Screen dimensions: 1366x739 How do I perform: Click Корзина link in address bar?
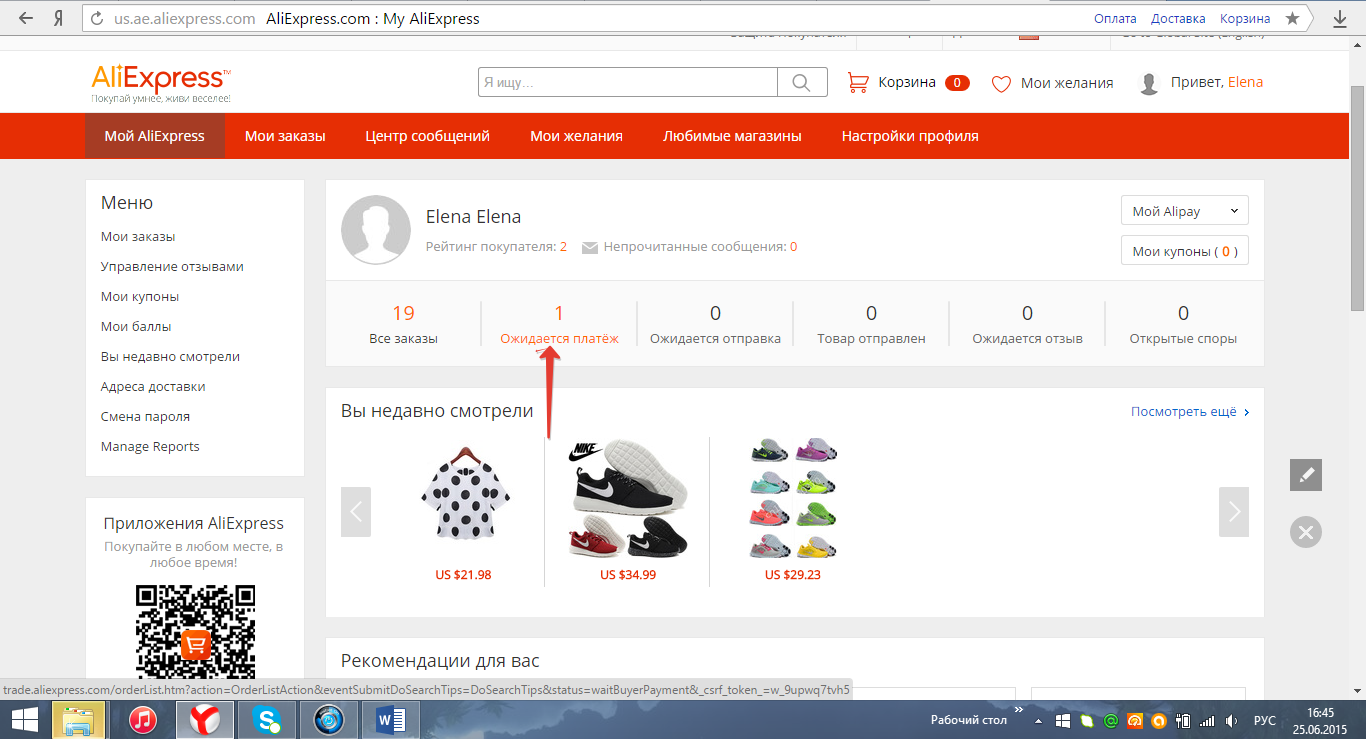[x=1245, y=19]
